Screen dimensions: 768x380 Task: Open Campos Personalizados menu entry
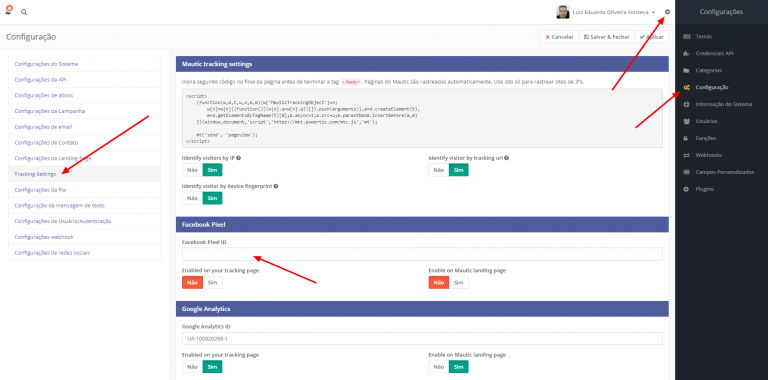(x=724, y=172)
